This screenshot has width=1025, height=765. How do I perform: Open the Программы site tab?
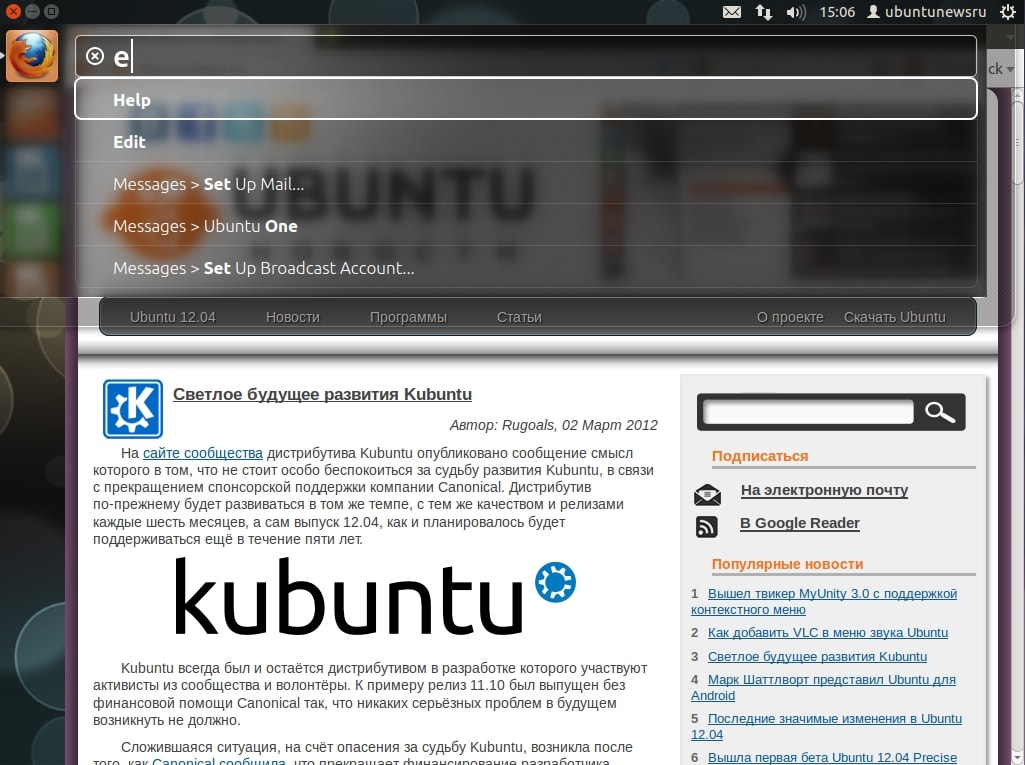click(x=408, y=317)
